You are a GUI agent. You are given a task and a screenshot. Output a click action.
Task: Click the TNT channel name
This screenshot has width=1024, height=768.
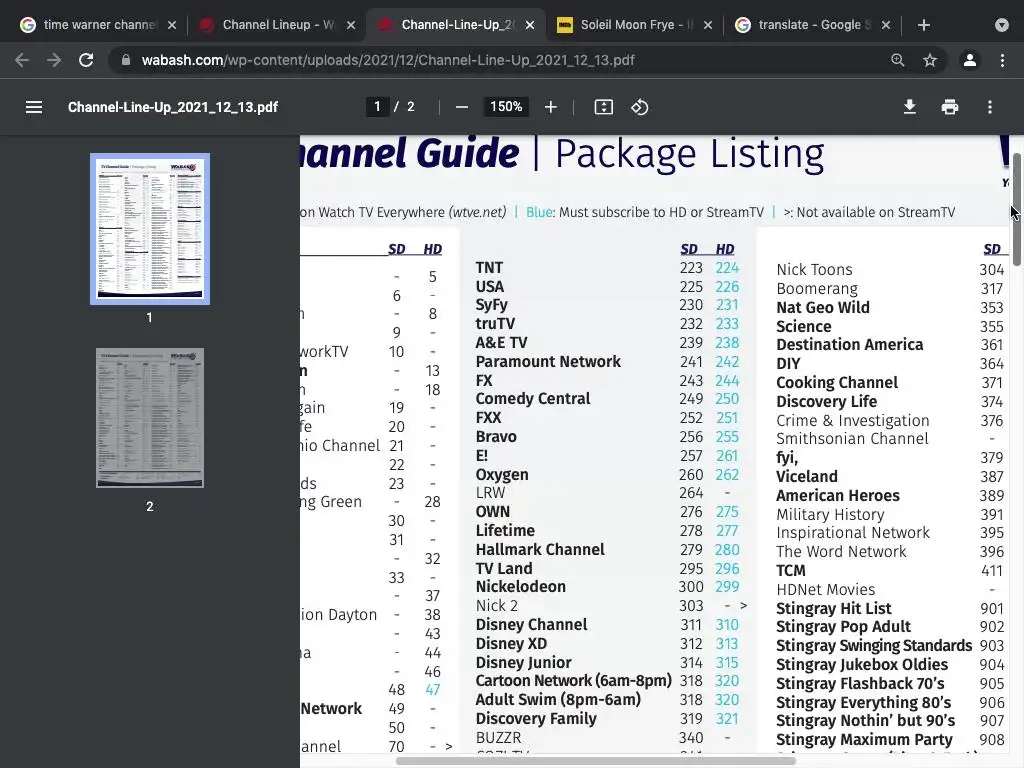[489, 268]
